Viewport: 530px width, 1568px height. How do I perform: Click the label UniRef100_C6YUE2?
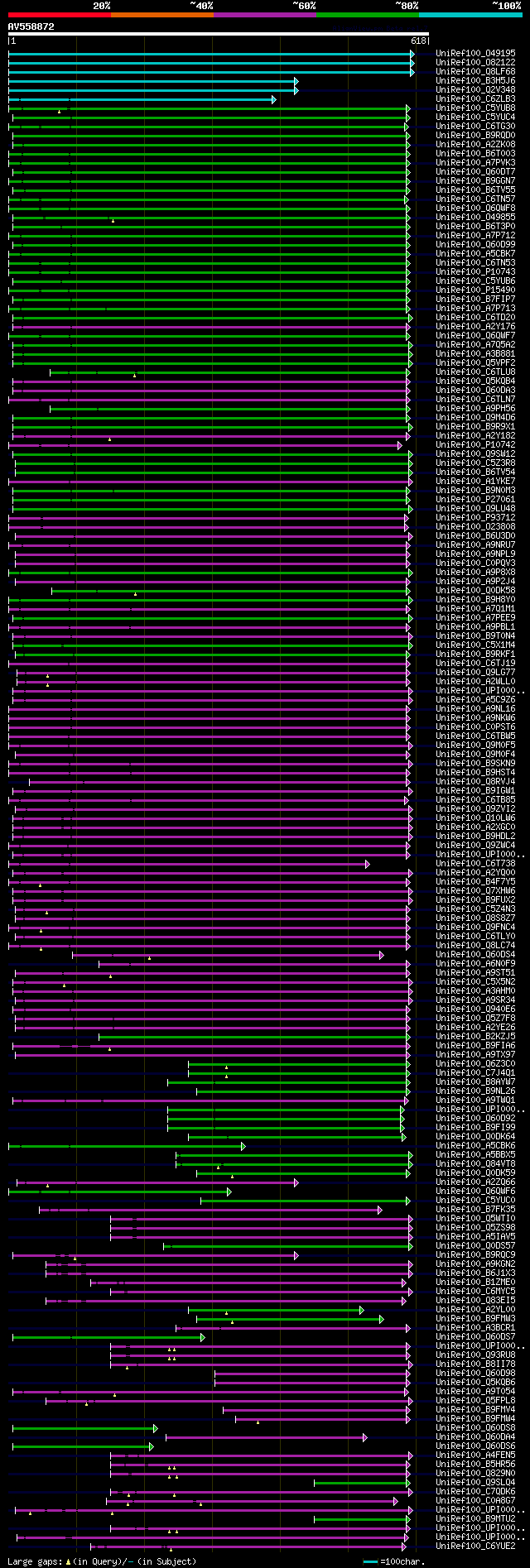(x=476, y=1546)
